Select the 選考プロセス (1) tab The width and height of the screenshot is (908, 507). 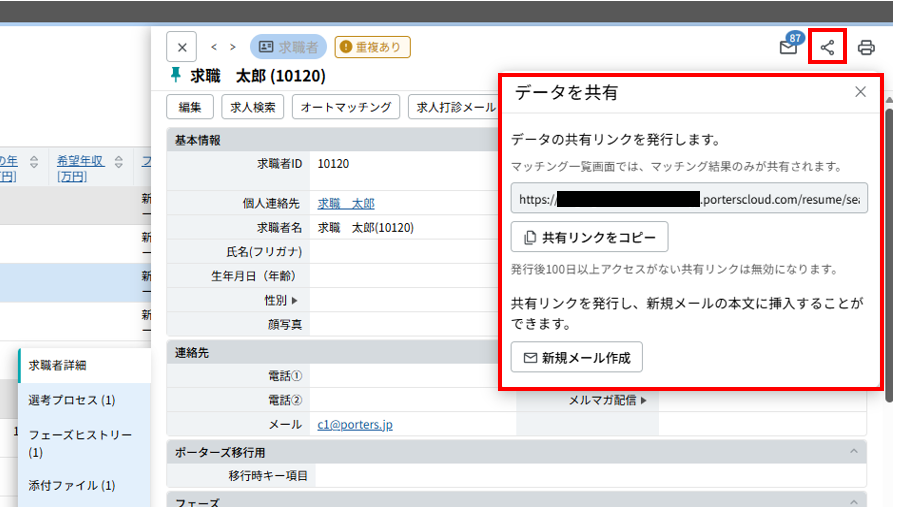pos(72,400)
